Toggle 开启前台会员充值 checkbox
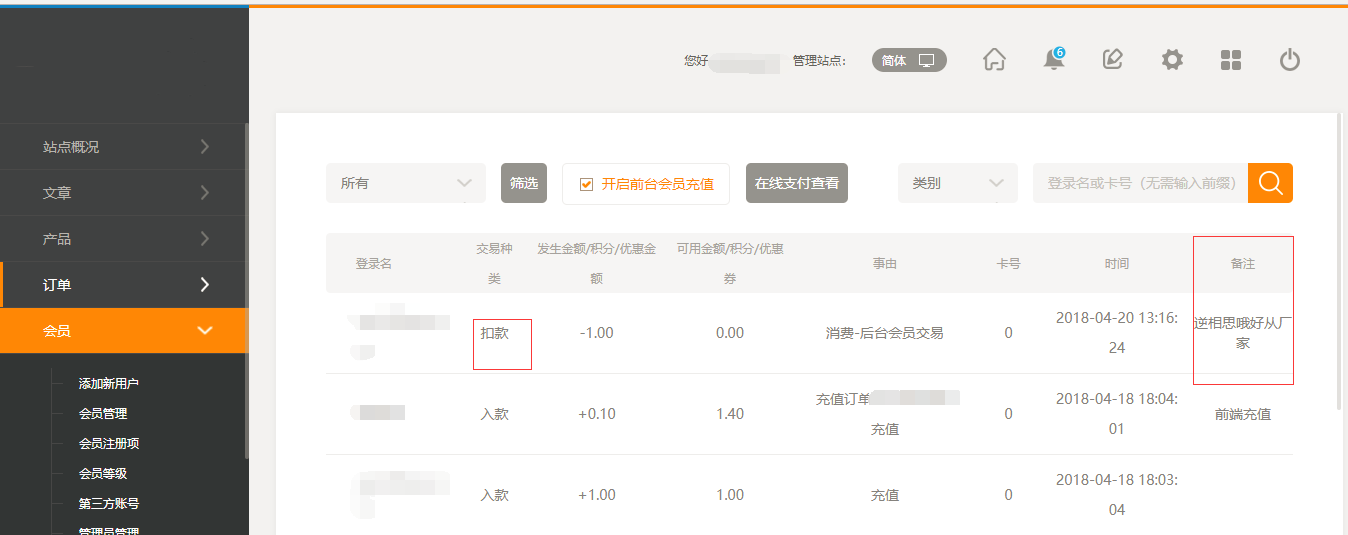The width and height of the screenshot is (1348, 535). coord(587,184)
